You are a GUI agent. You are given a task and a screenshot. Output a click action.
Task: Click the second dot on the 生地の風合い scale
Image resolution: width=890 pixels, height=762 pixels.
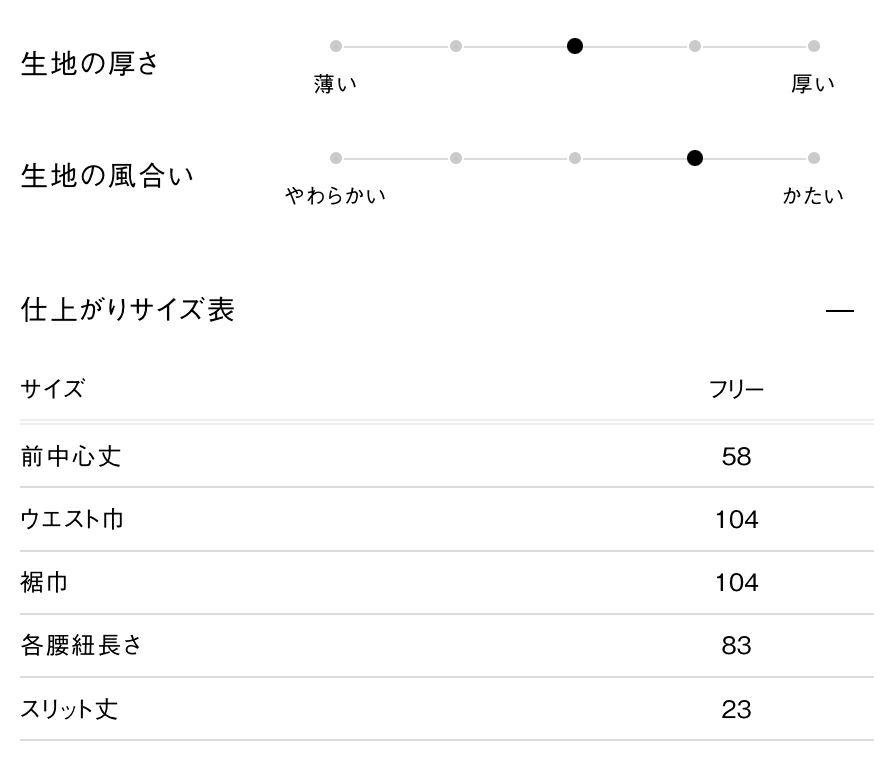(456, 158)
